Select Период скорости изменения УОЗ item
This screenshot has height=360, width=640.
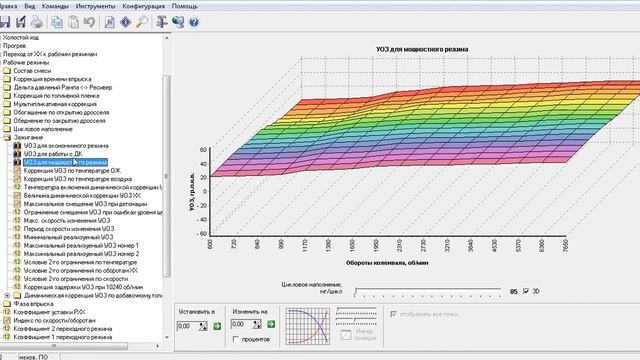click(69, 229)
